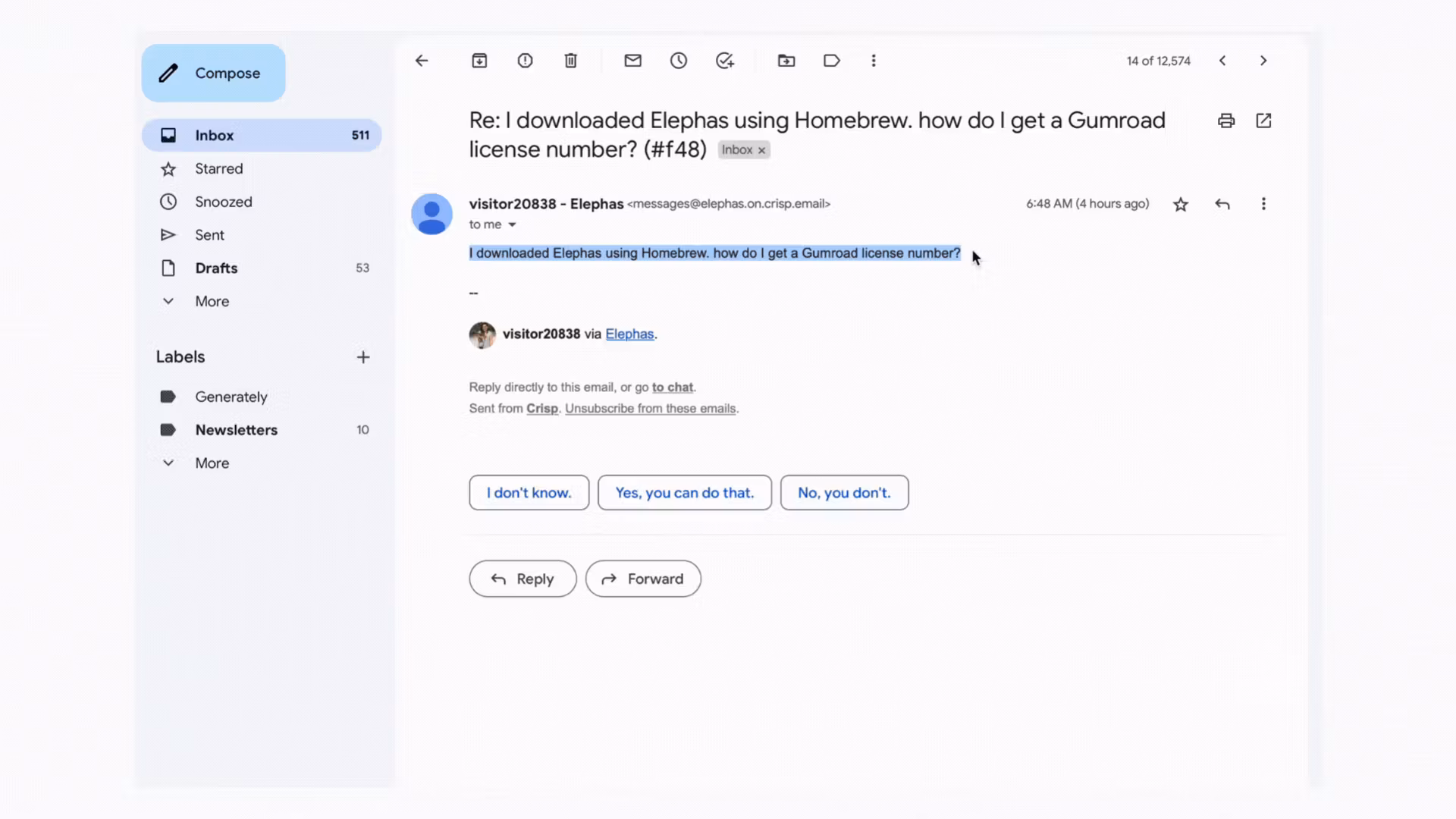Screen dimensions: 1456x819
Task: Open the Crisp link
Action: (x=542, y=409)
